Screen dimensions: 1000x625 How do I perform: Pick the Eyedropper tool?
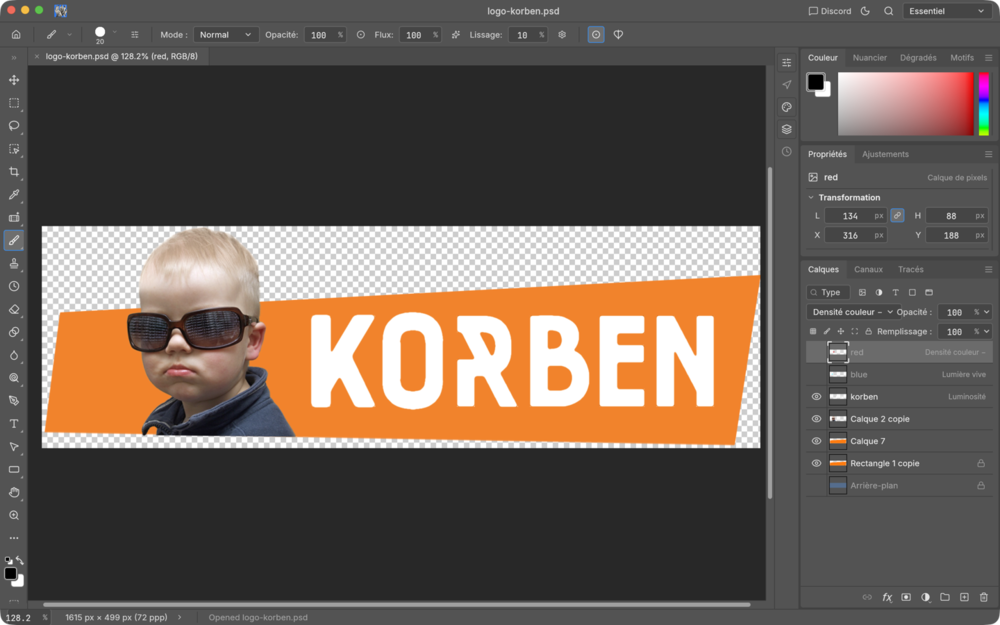click(14, 195)
